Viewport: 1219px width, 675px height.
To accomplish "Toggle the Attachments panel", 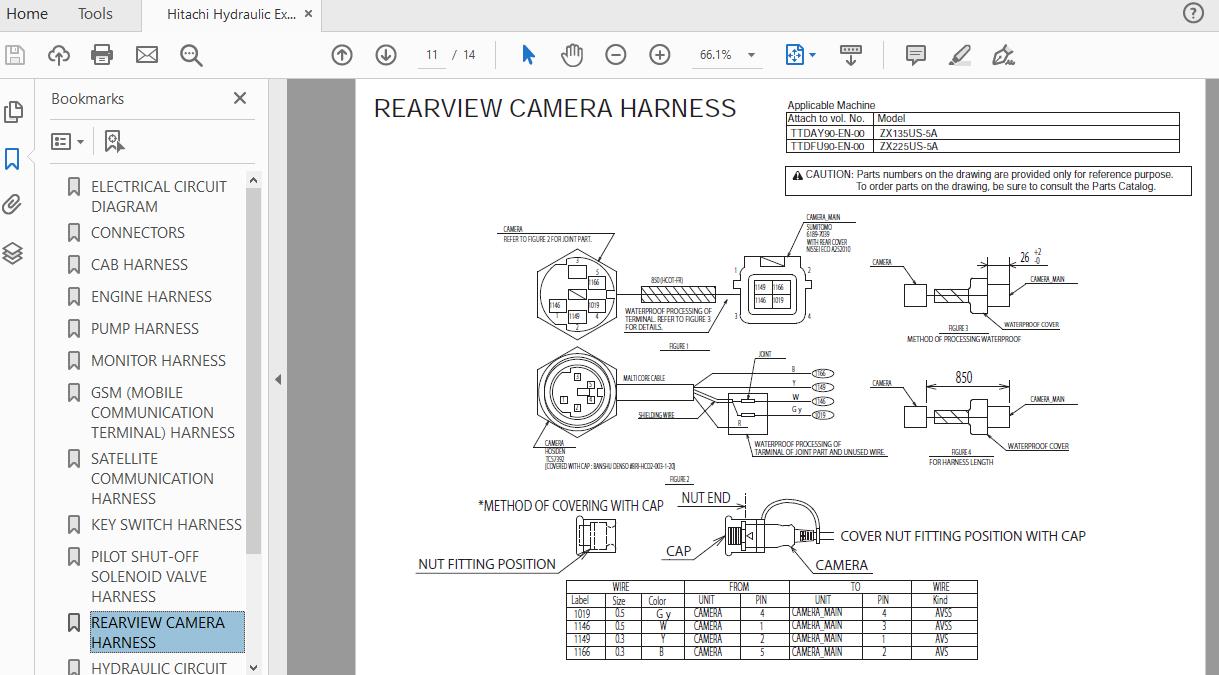I will coord(13,205).
